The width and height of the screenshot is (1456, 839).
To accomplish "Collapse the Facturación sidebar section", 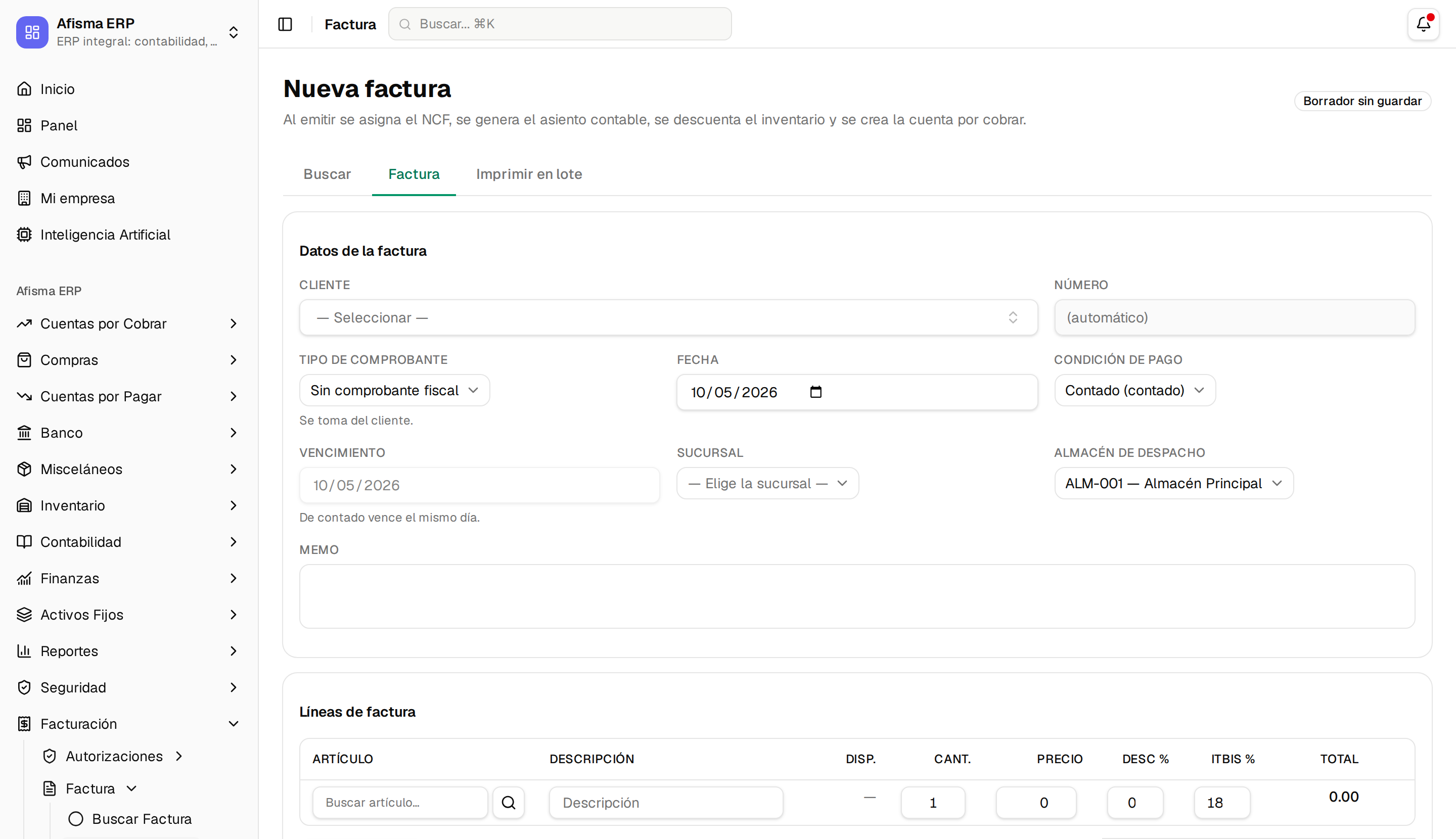I will pyautogui.click(x=128, y=724).
